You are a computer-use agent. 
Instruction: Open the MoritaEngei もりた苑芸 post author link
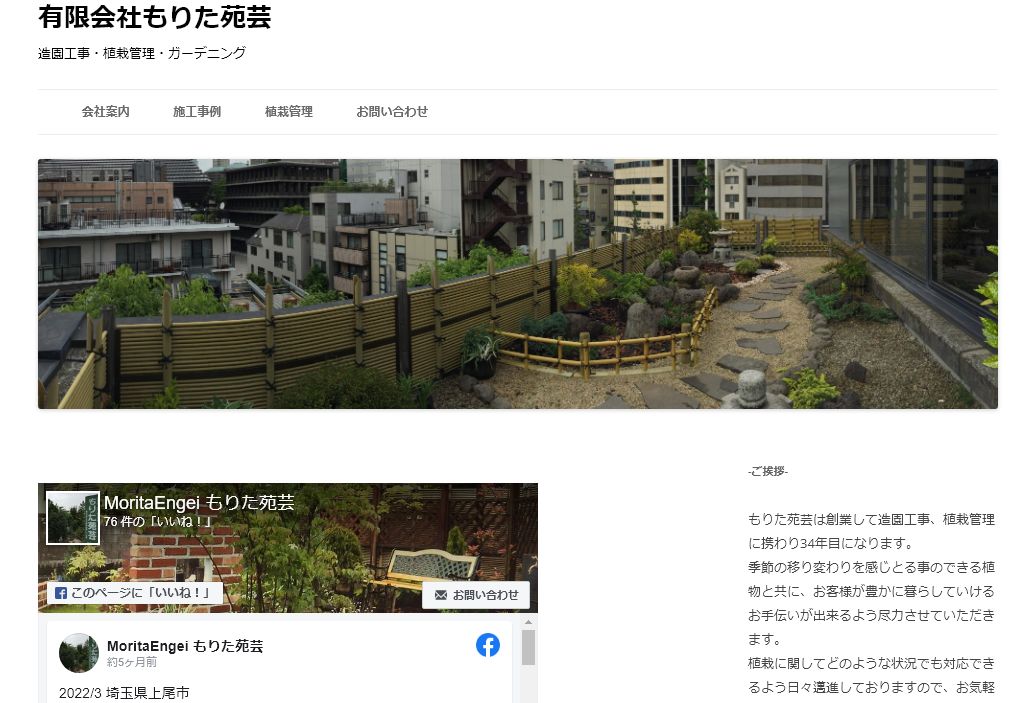[x=185, y=646]
